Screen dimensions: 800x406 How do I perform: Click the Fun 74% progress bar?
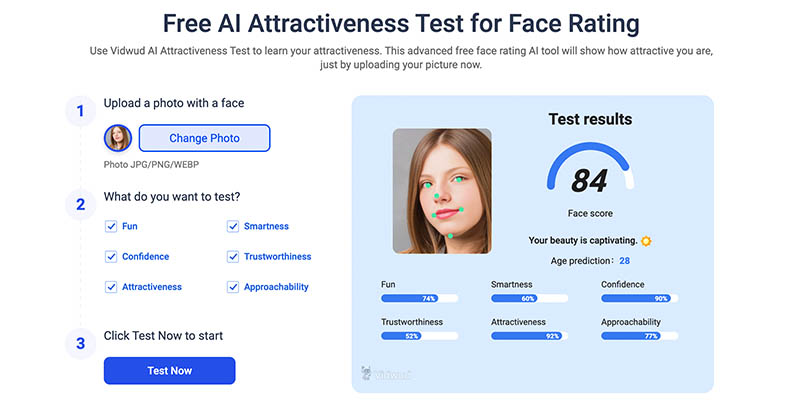tap(419, 298)
